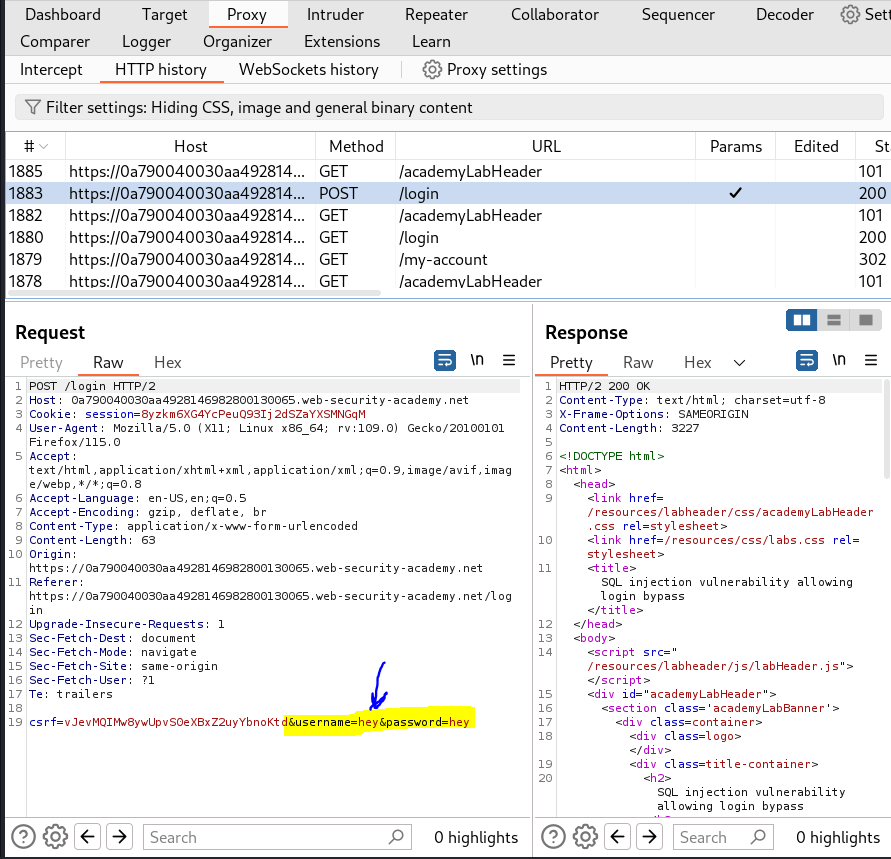The height and width of the screenshot is (859, 891).
Task: Open Burp Settings via top-right gear icon
Action: tap(849, 14)
